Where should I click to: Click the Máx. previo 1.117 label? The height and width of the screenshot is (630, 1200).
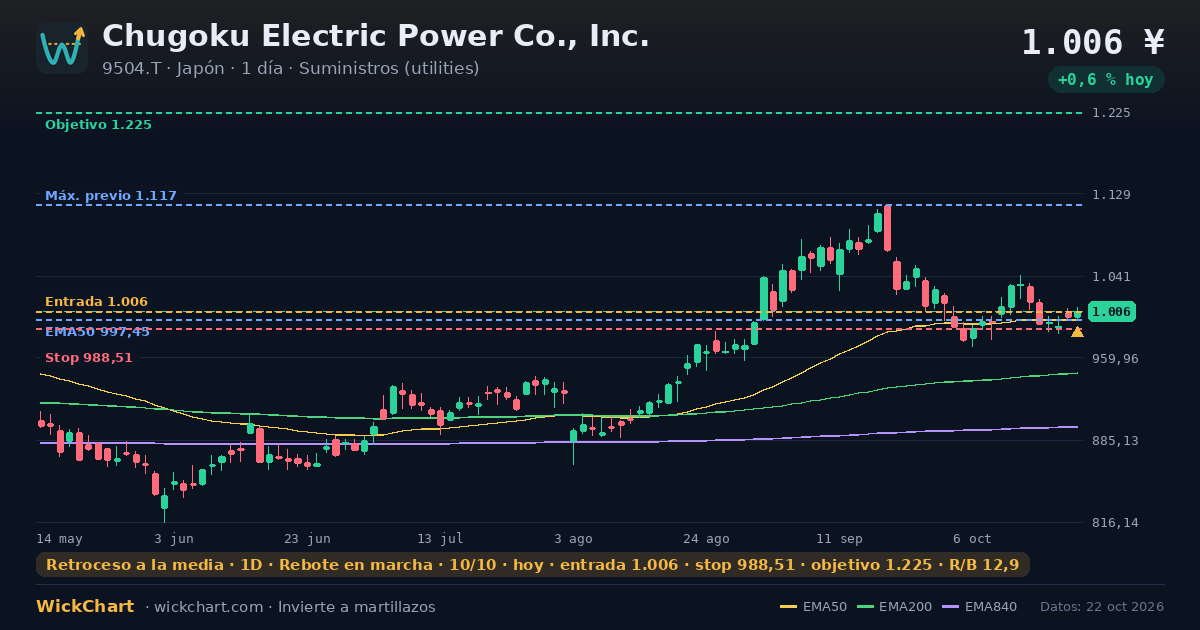[111, 196]
